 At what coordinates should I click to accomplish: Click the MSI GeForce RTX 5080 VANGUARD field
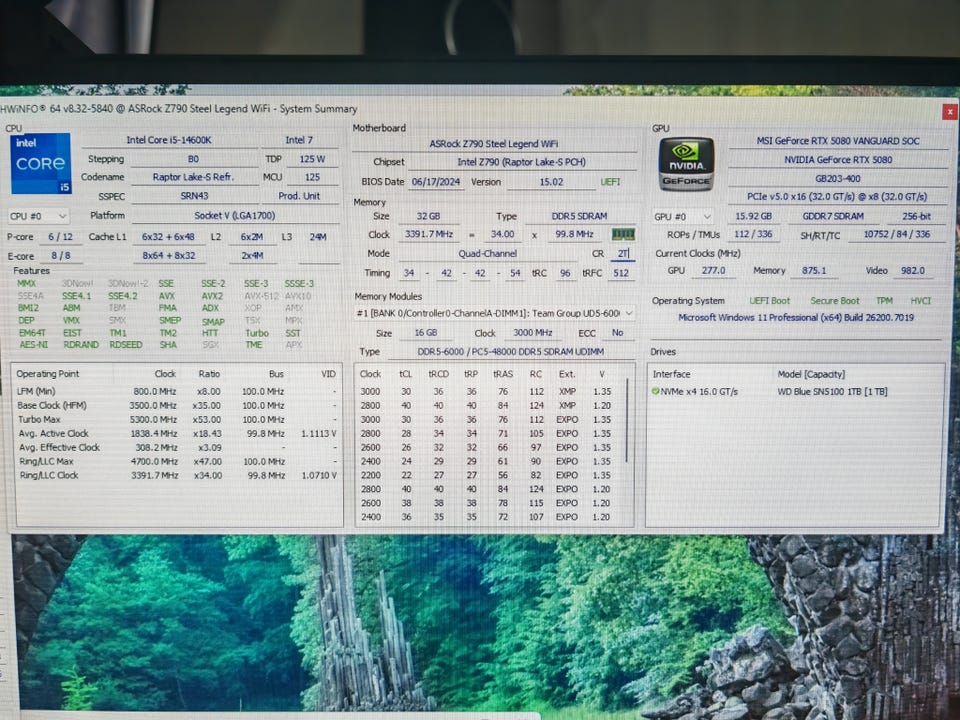click(838, 142)
